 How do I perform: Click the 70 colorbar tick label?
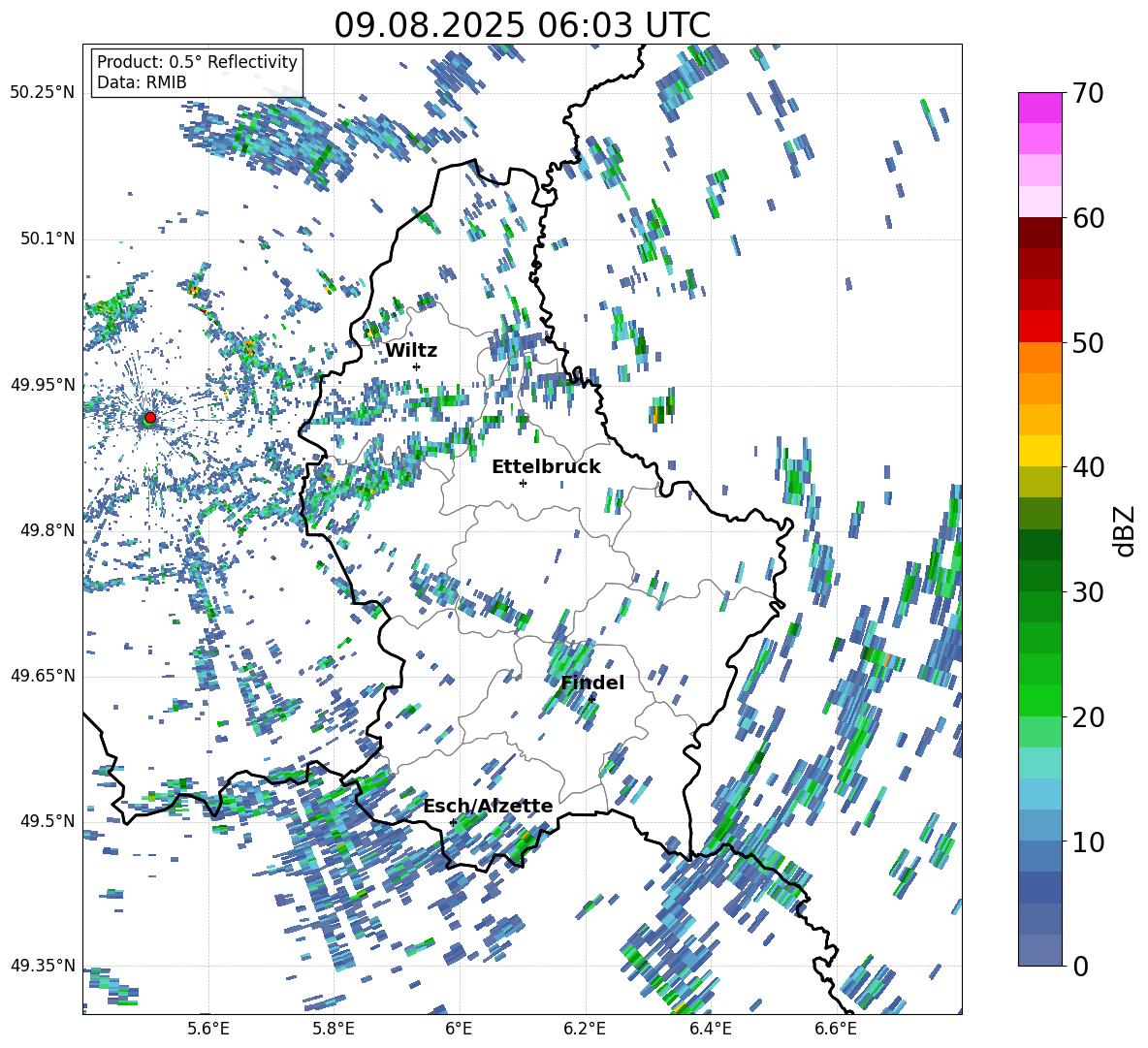[x=1088, y=93]
